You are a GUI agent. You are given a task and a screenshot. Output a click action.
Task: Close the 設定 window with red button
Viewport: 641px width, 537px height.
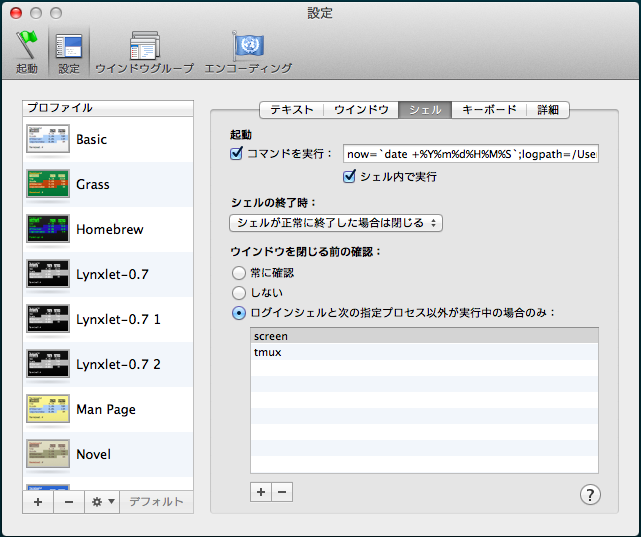pos(16,13)
